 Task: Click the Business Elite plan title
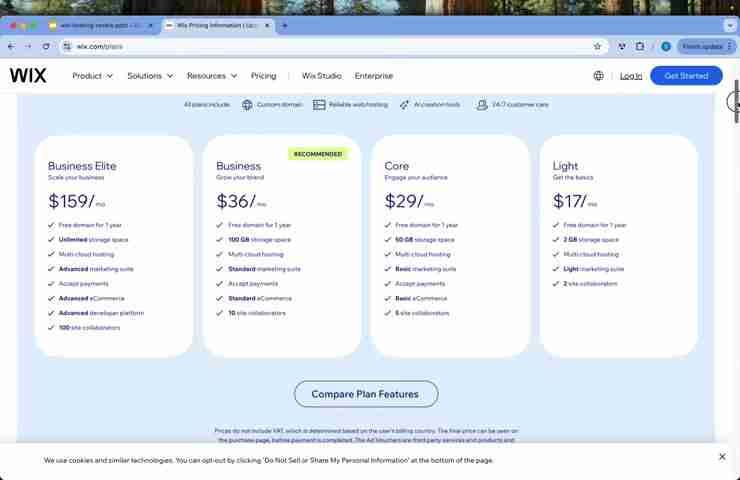[82, 166]
